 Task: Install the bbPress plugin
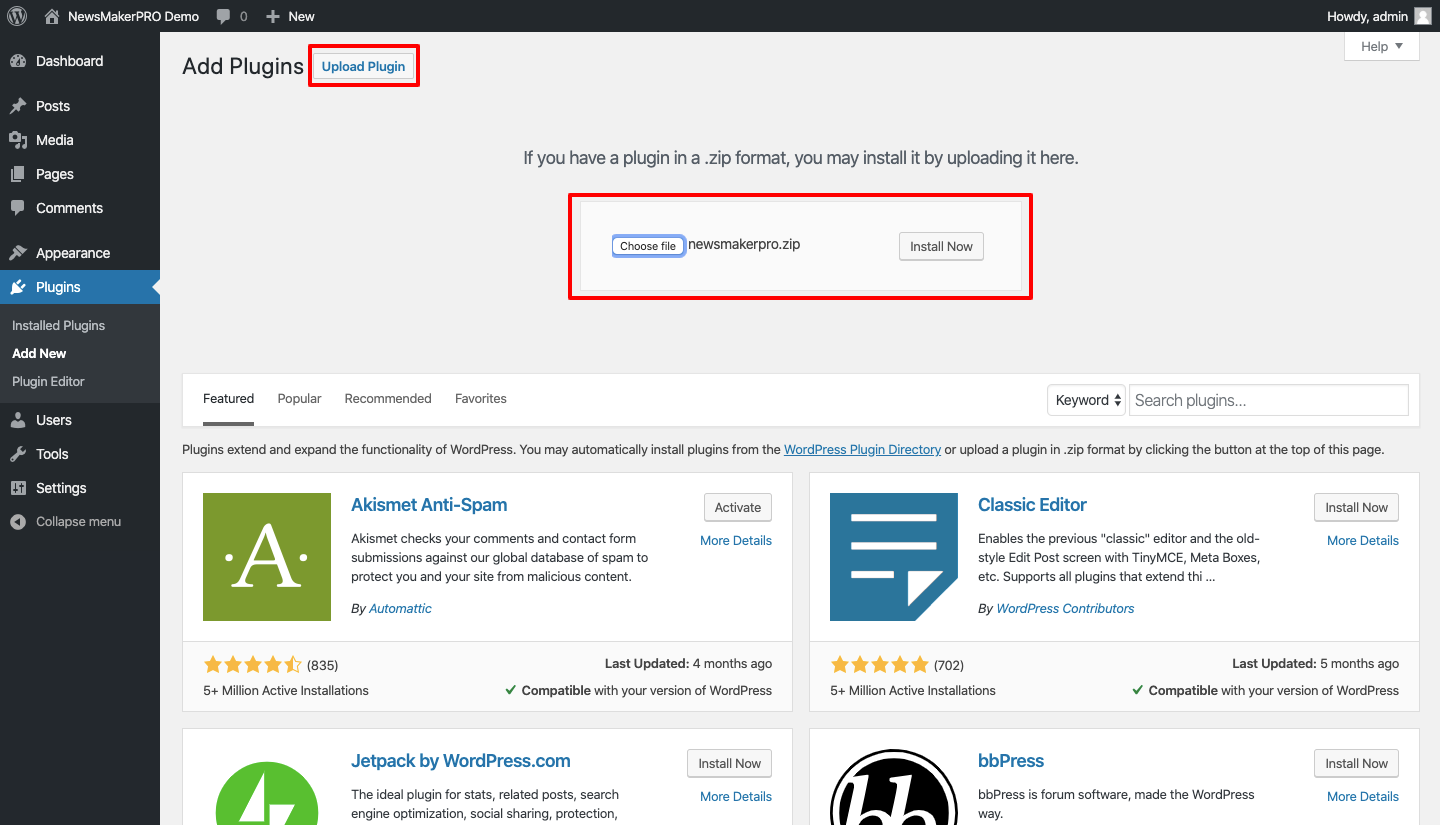[1356, 763]
